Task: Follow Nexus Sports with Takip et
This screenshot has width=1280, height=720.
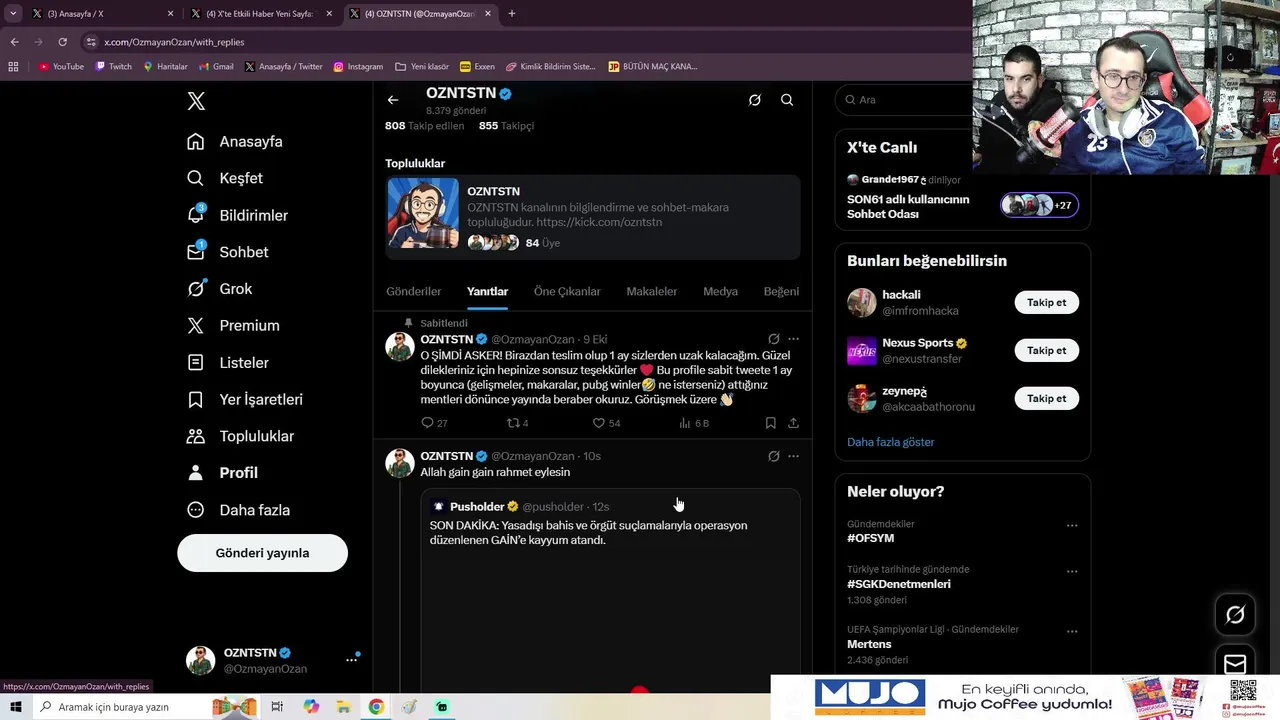Action: click(x=1046, y=351)
